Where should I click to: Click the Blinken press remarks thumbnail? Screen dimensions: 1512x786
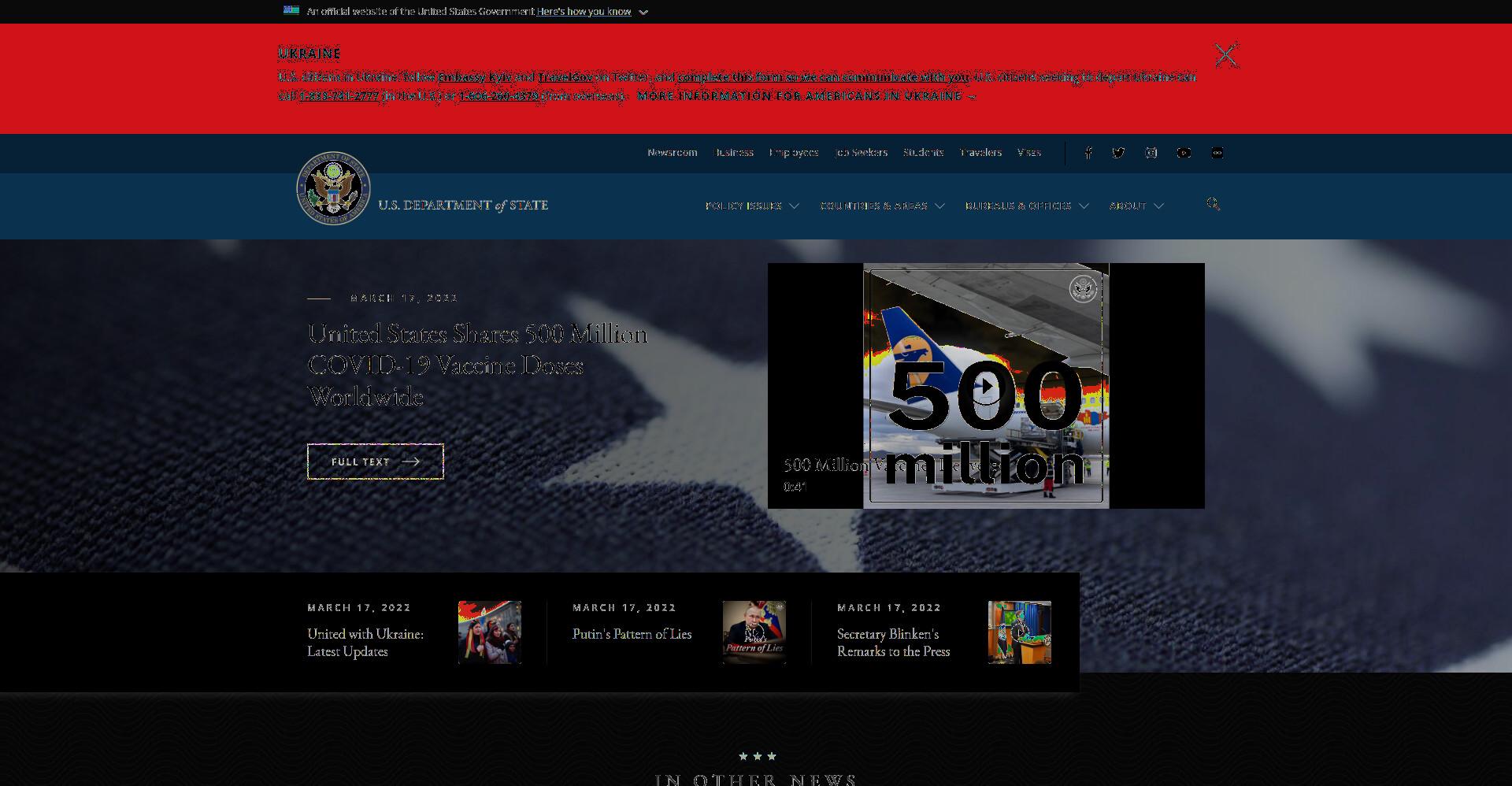[x=1020, y=632]
